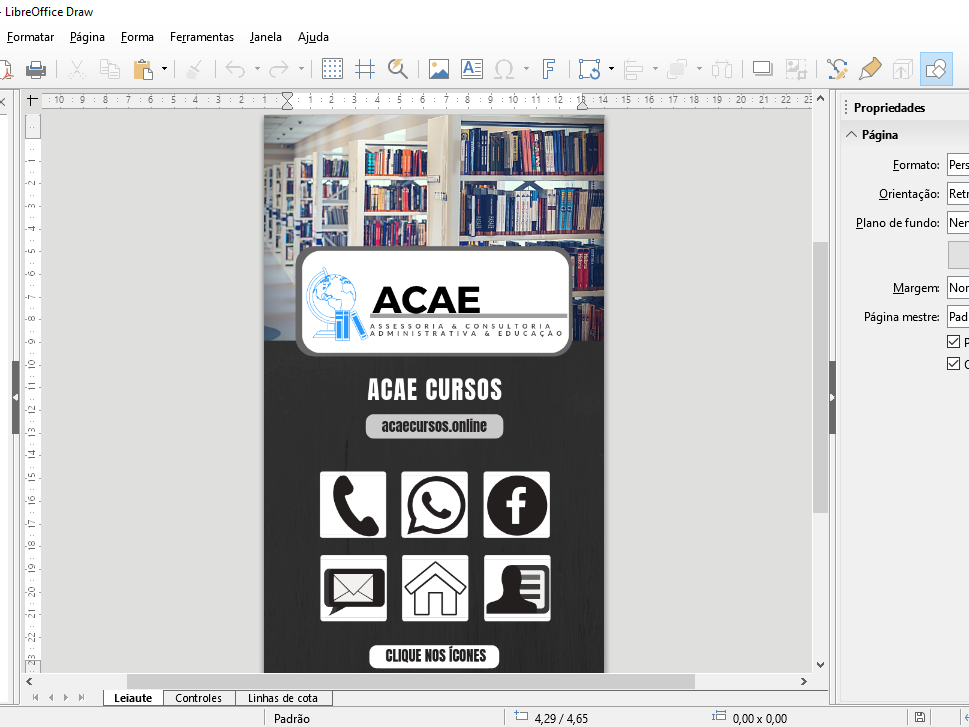Open the Transformations dropdown arrow

(611, 69)
